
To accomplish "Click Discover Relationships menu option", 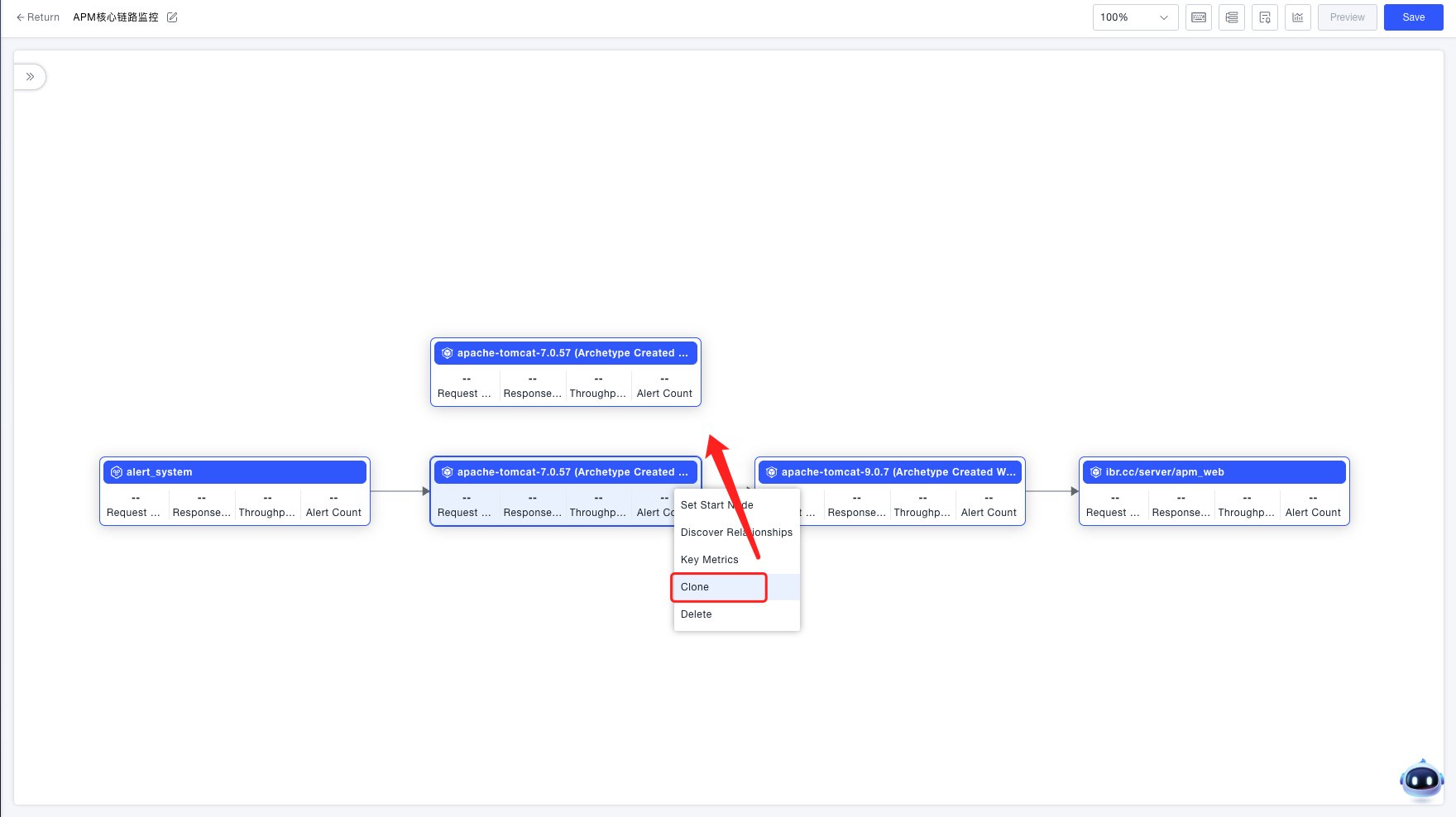I will 736,533.
